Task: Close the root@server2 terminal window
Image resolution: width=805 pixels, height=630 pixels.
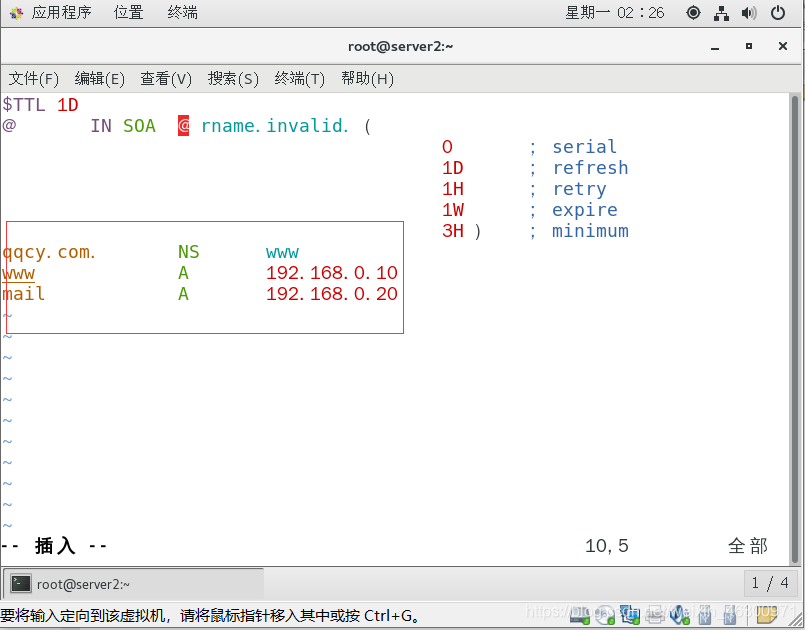Action: point(783,46)
